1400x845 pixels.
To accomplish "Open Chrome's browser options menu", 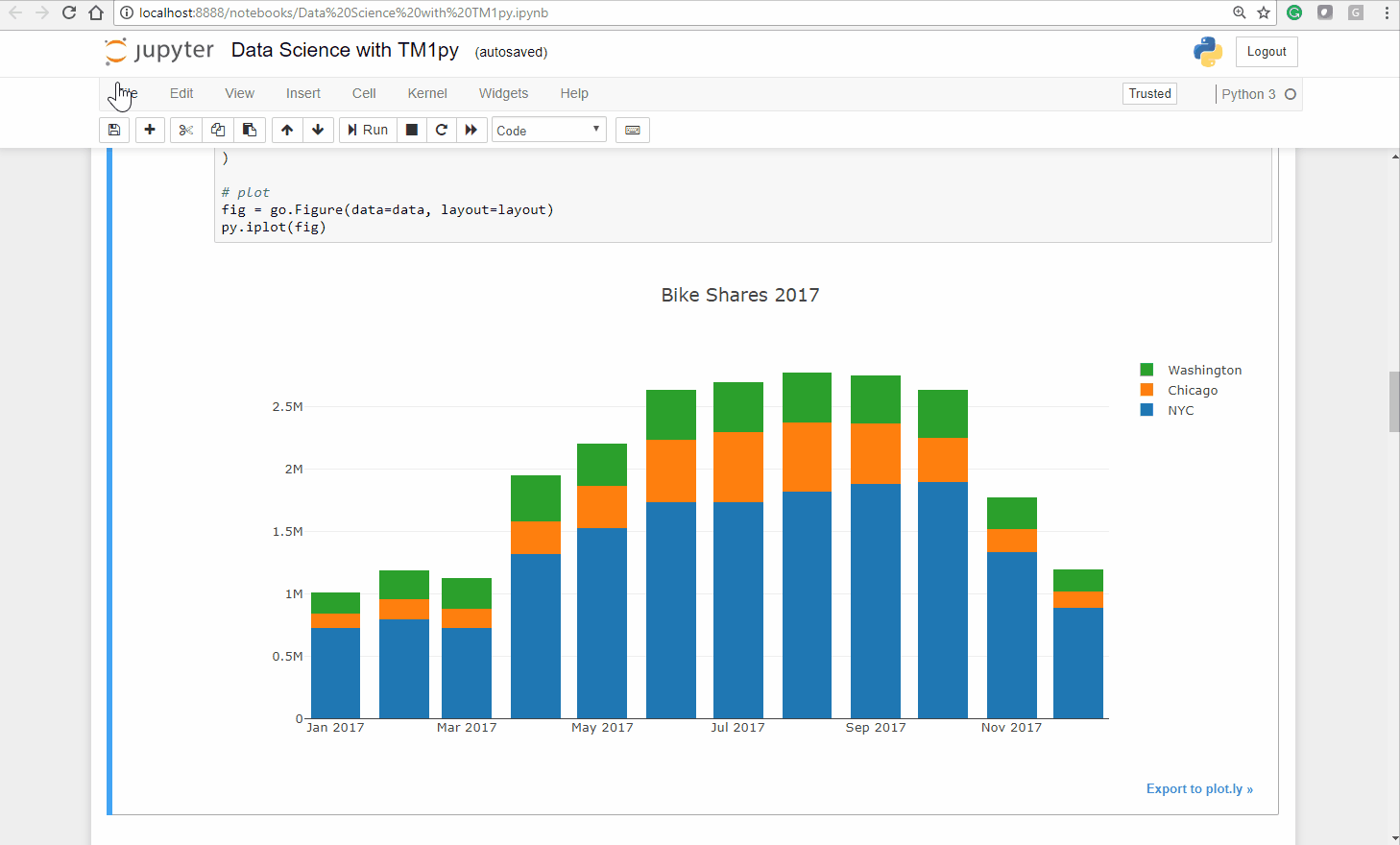I will tap(1386, 12).
